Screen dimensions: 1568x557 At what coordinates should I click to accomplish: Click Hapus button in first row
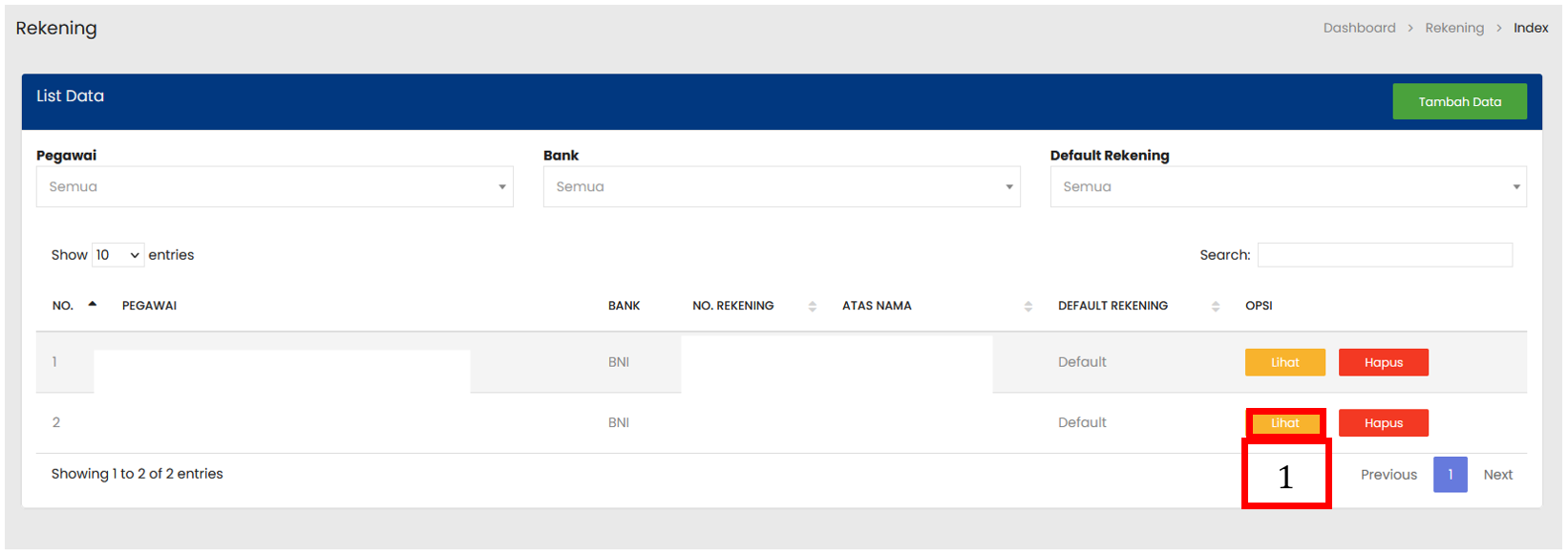[1383, 362]
